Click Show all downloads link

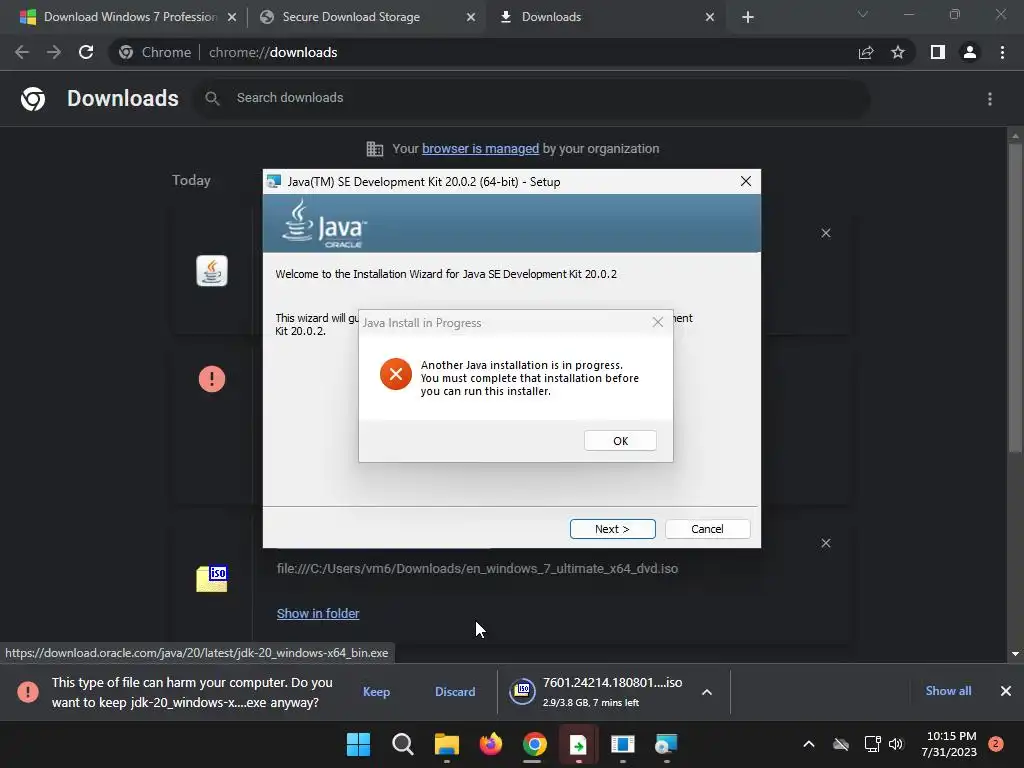(x=948, y=691)
